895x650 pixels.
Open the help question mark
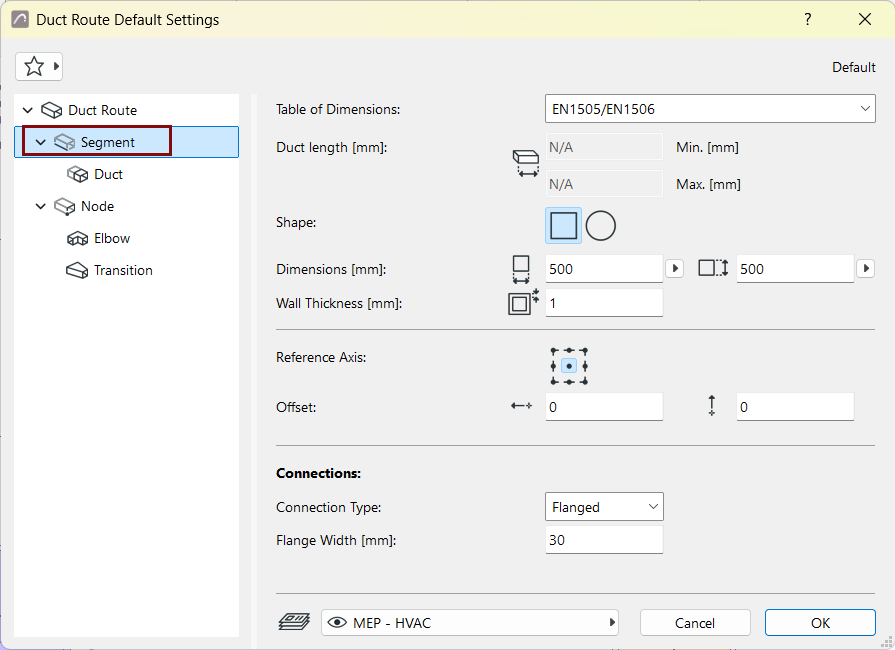click(808, 19)
